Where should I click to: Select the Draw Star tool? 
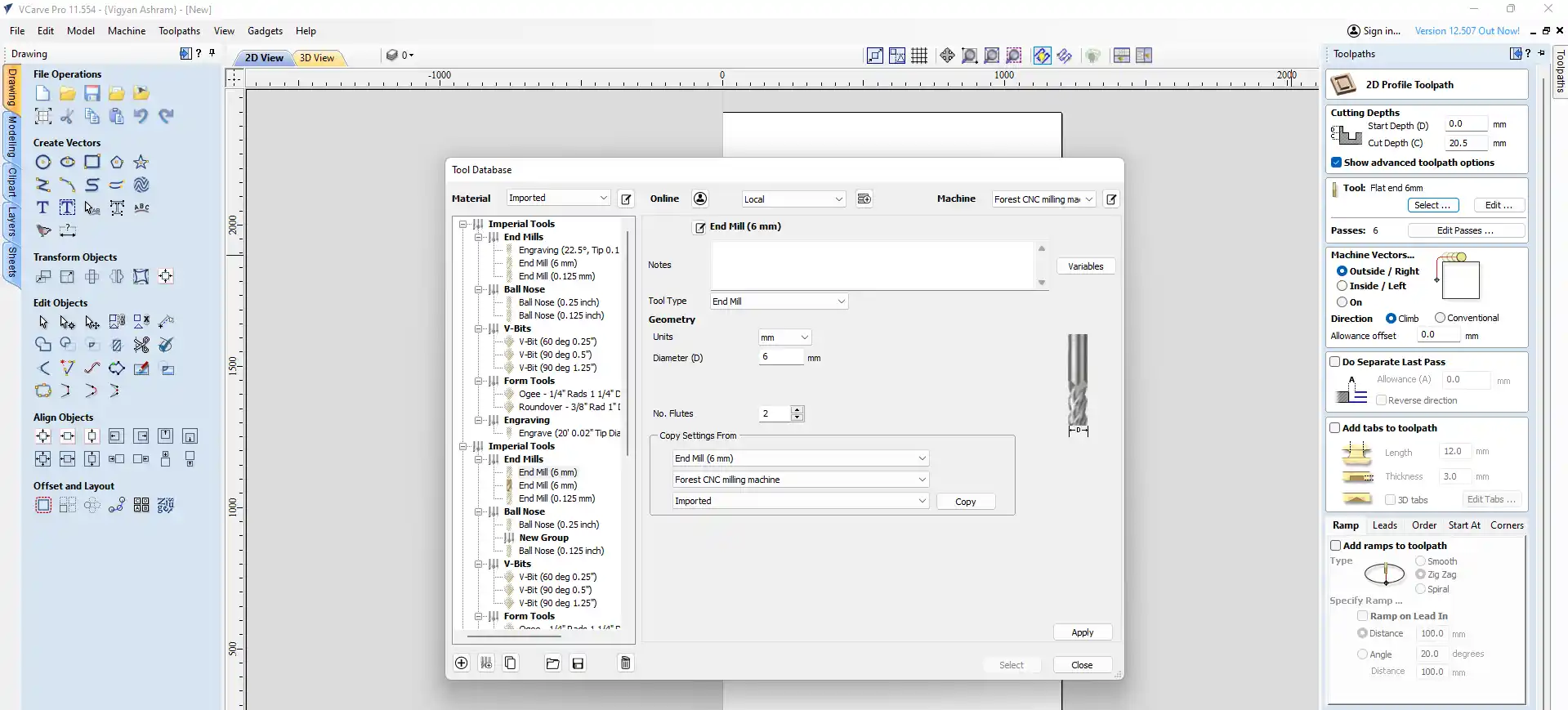(x=141, y=162)
